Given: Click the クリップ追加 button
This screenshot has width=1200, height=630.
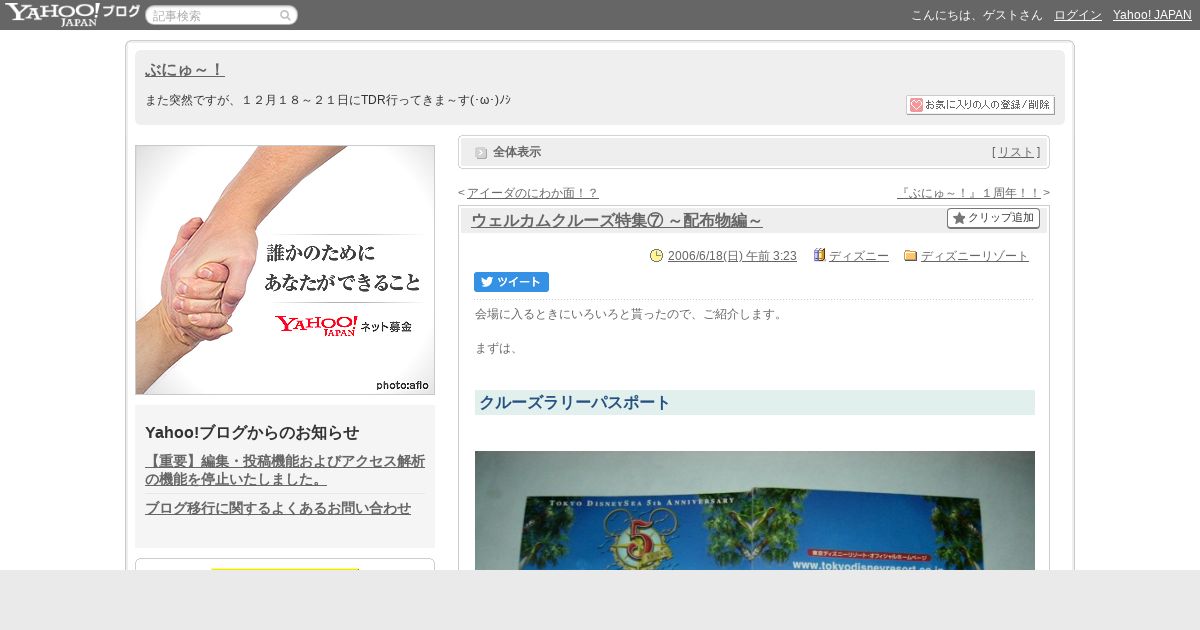Looking at the screenshot, I should (x=993, y=218).
